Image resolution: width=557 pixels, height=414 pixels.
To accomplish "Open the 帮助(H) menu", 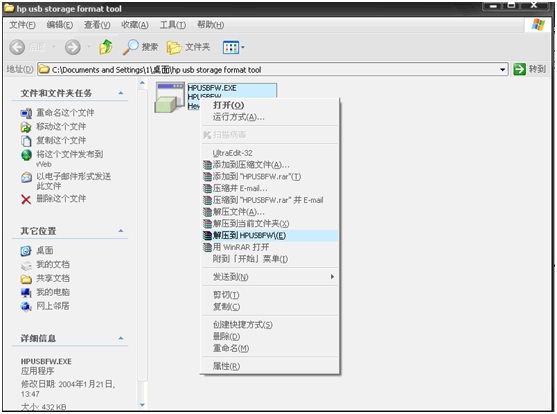I will click(x=210, y=25).
